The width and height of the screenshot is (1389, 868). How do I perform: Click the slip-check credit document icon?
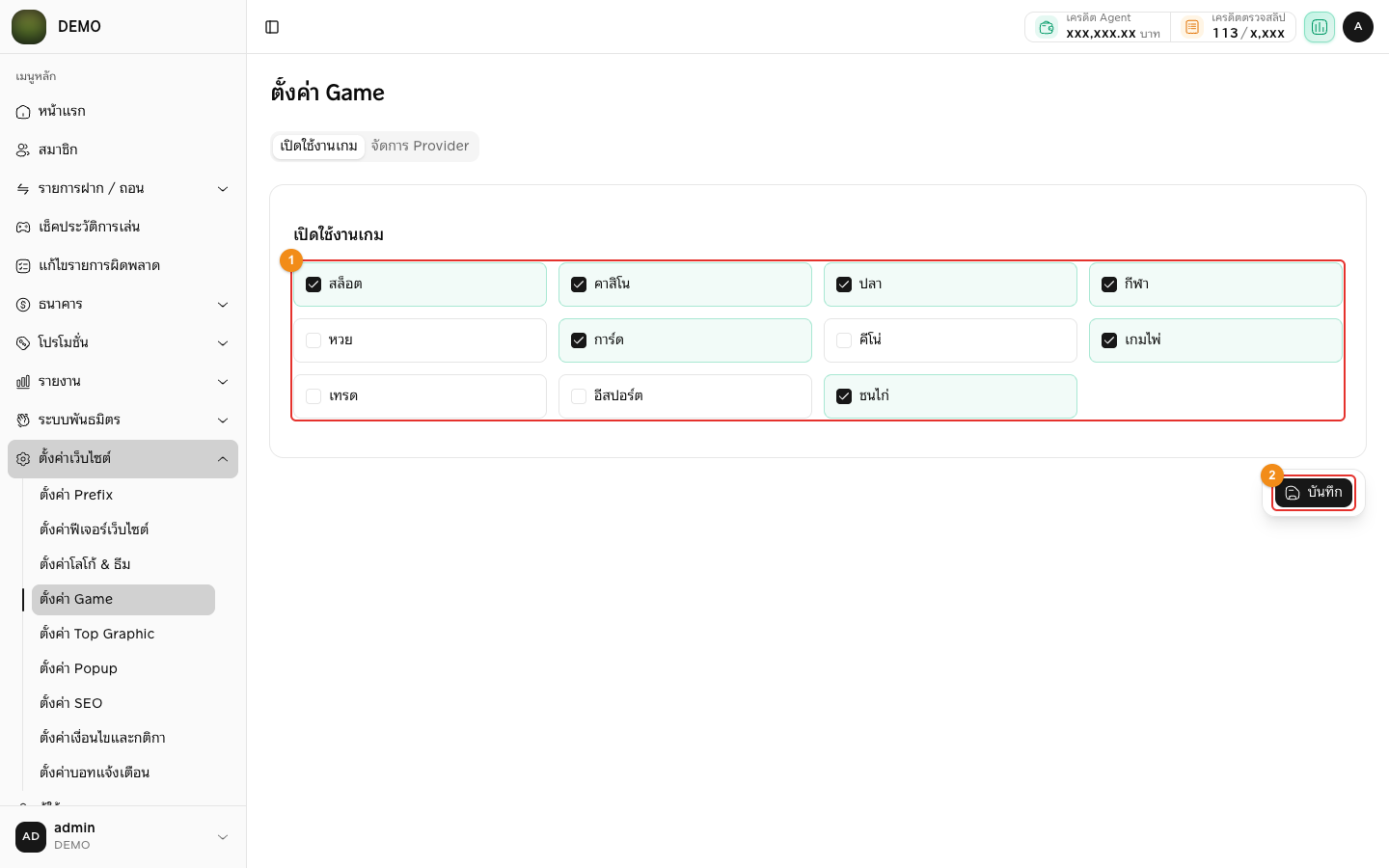(x=1192, y=27)
